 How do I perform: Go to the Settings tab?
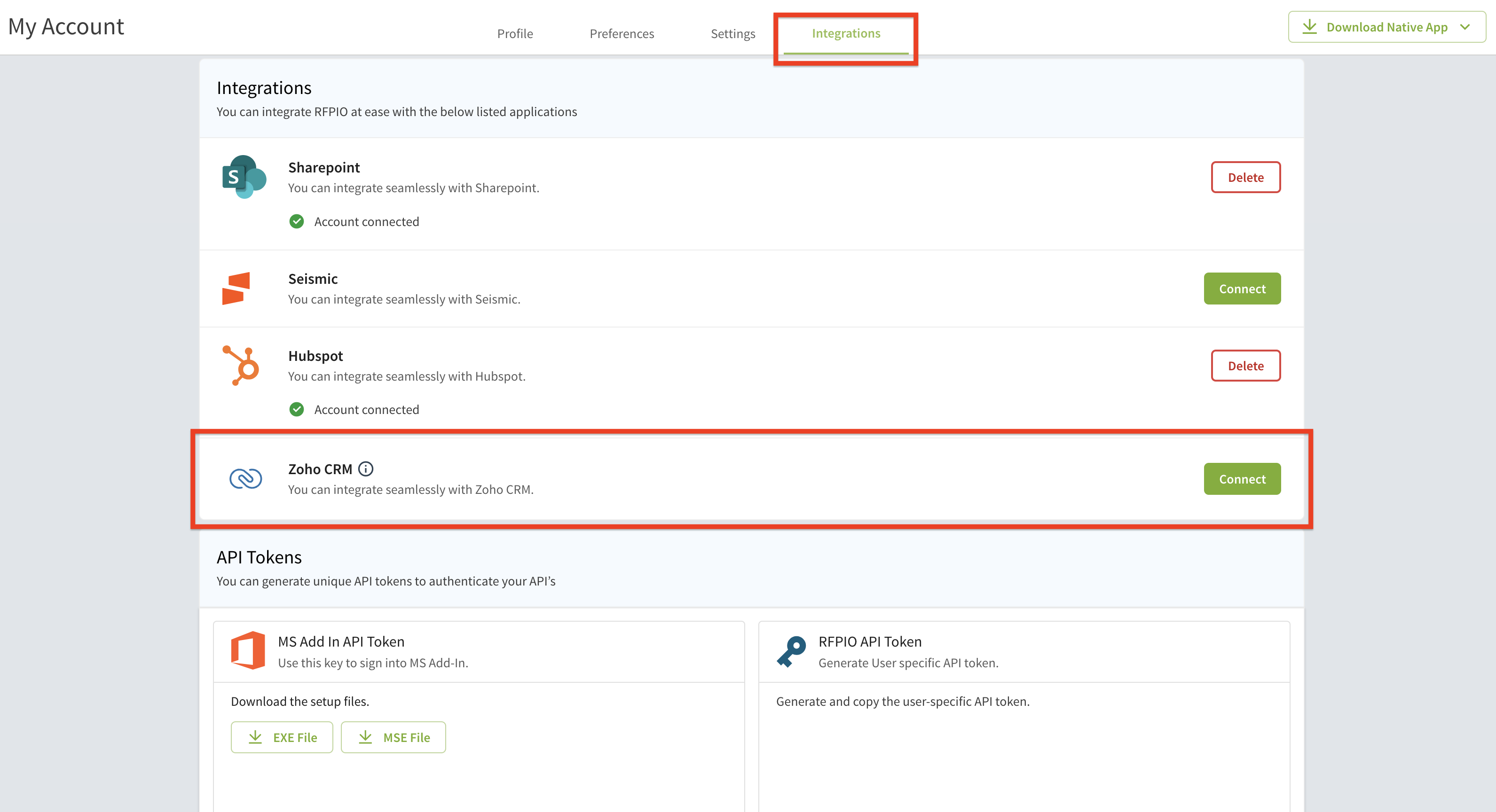pos(733,34)
